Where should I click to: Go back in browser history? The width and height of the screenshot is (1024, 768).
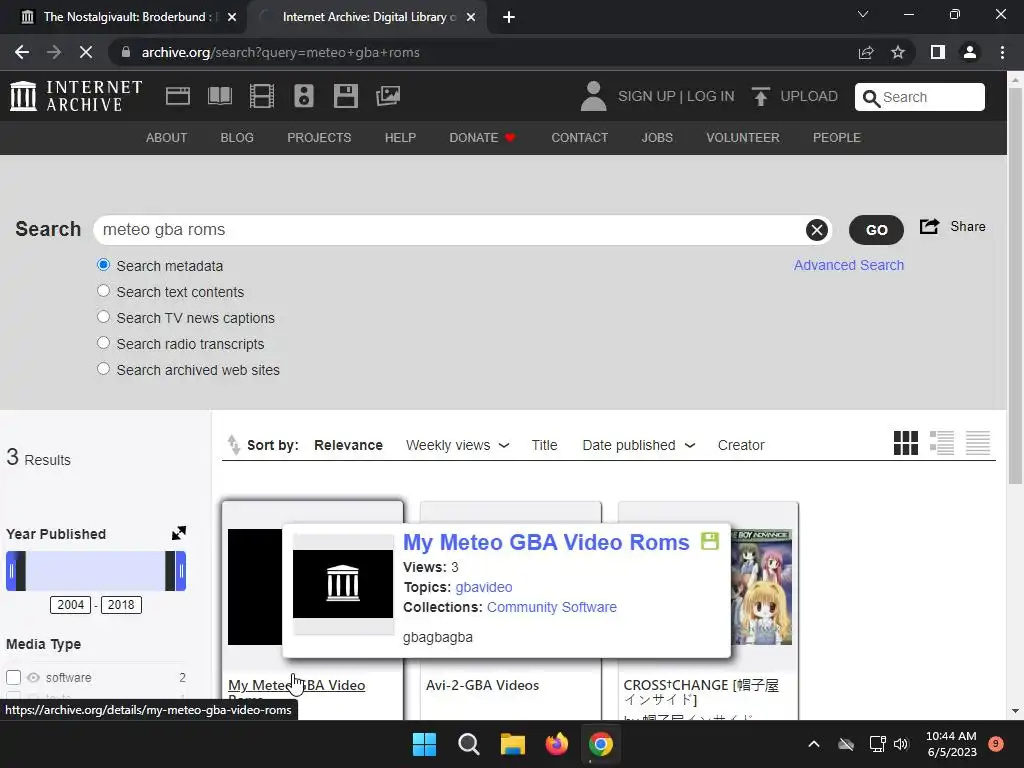click(22, 52)
